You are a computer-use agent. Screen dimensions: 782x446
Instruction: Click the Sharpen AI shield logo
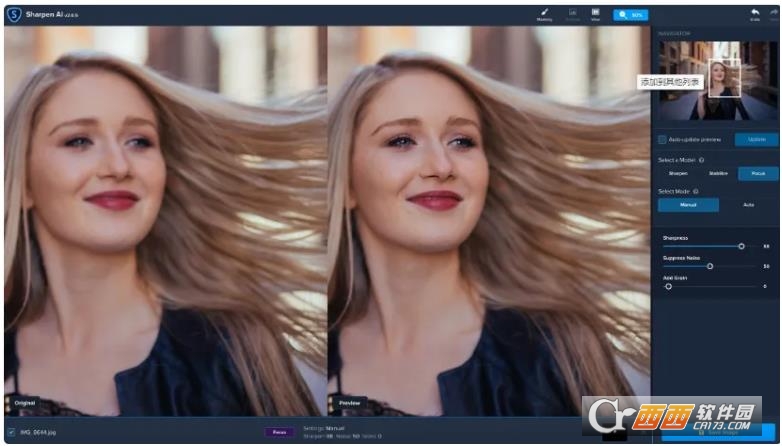coord(14,14)
